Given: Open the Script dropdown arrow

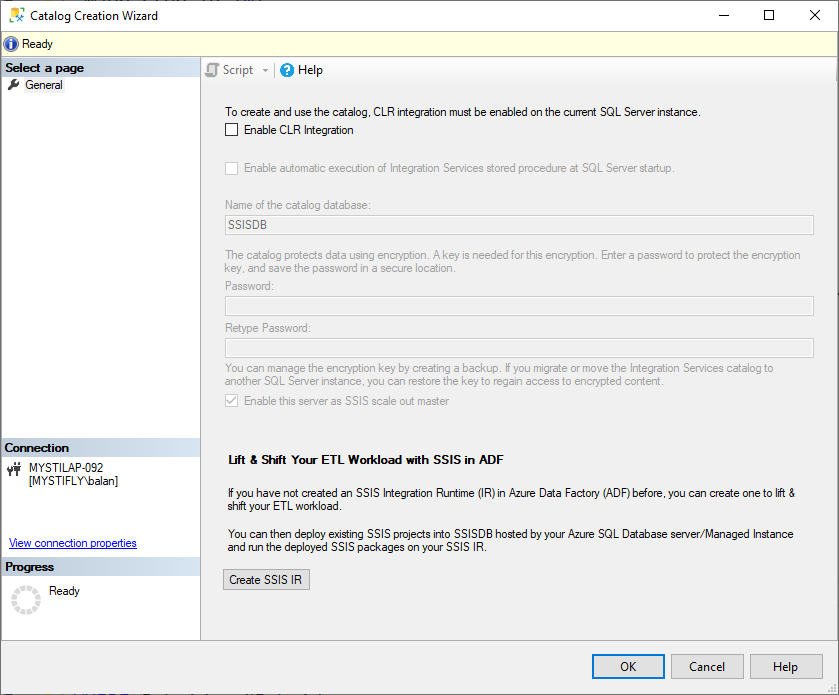Looking at the screenshot, I should click(x=265, y=70).
